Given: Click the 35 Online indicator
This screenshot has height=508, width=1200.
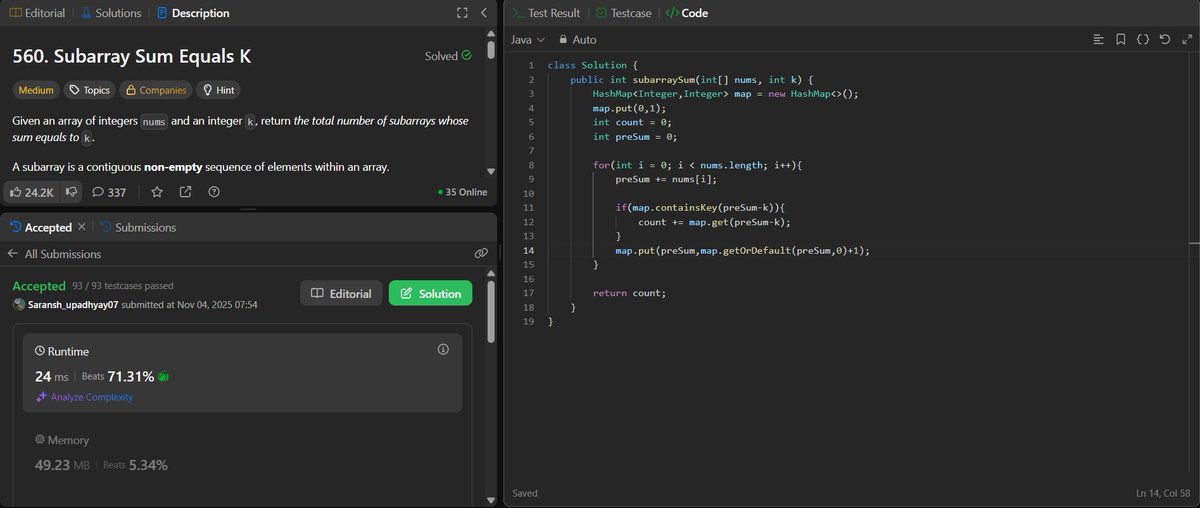Looking at the screenshot, I should (462, 192).
